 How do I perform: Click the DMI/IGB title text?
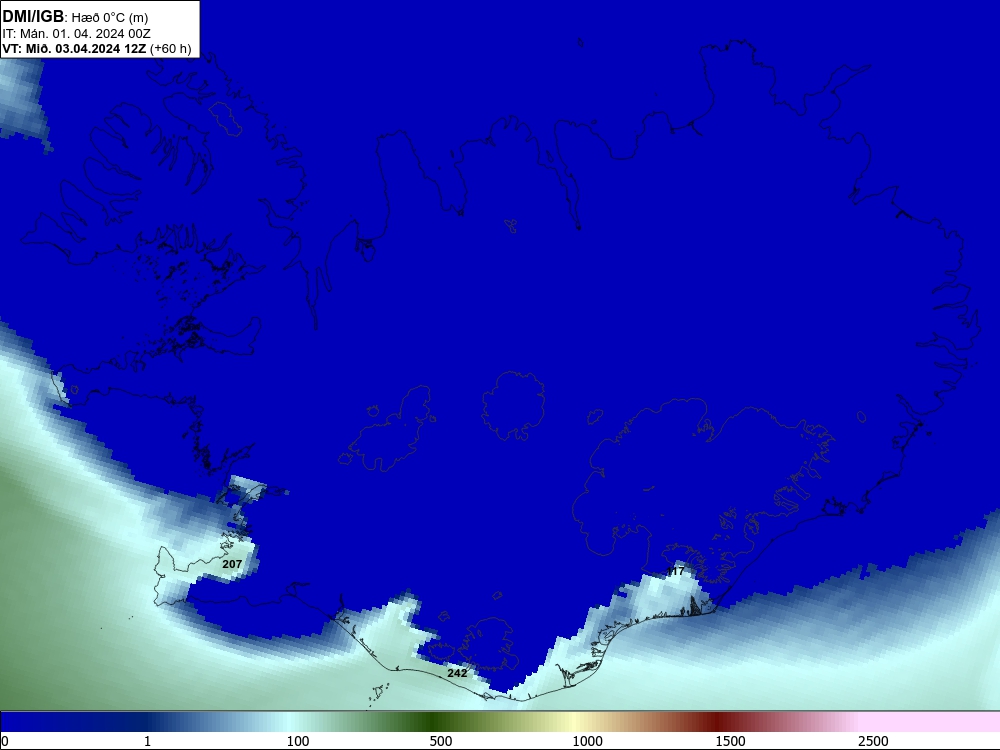[x=33, y=17]
